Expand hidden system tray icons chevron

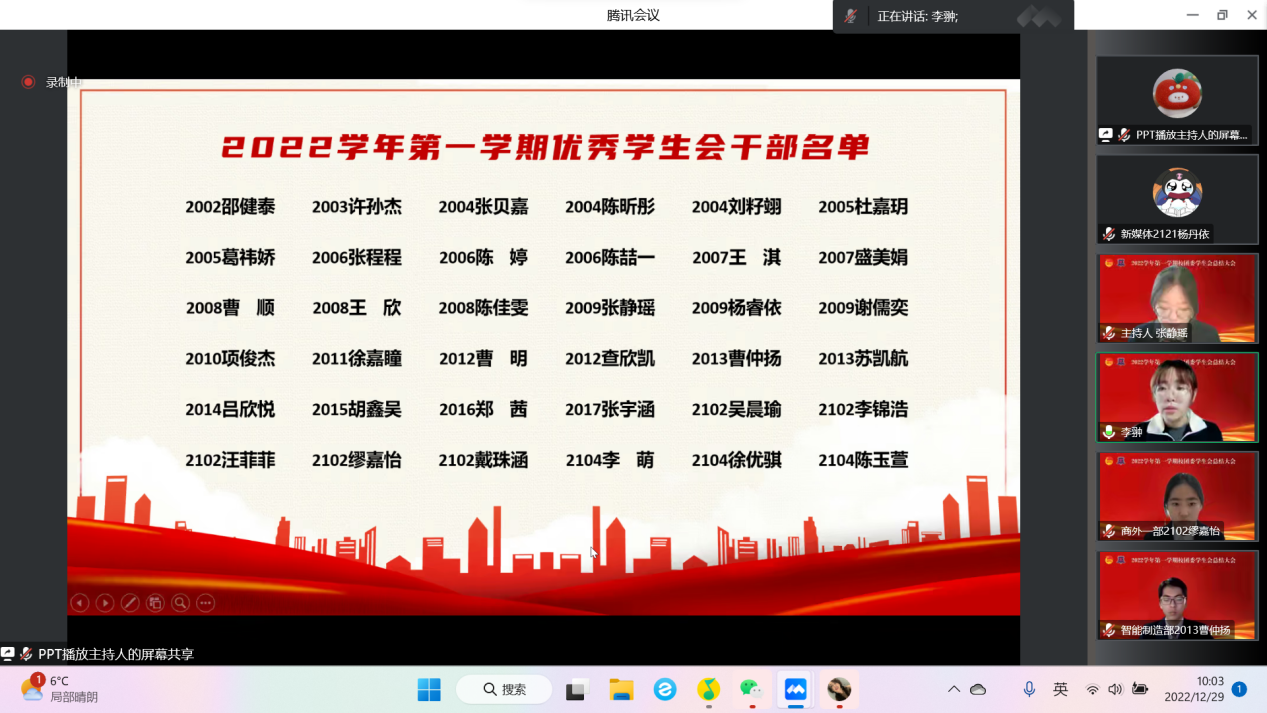[x=953, y=690]
